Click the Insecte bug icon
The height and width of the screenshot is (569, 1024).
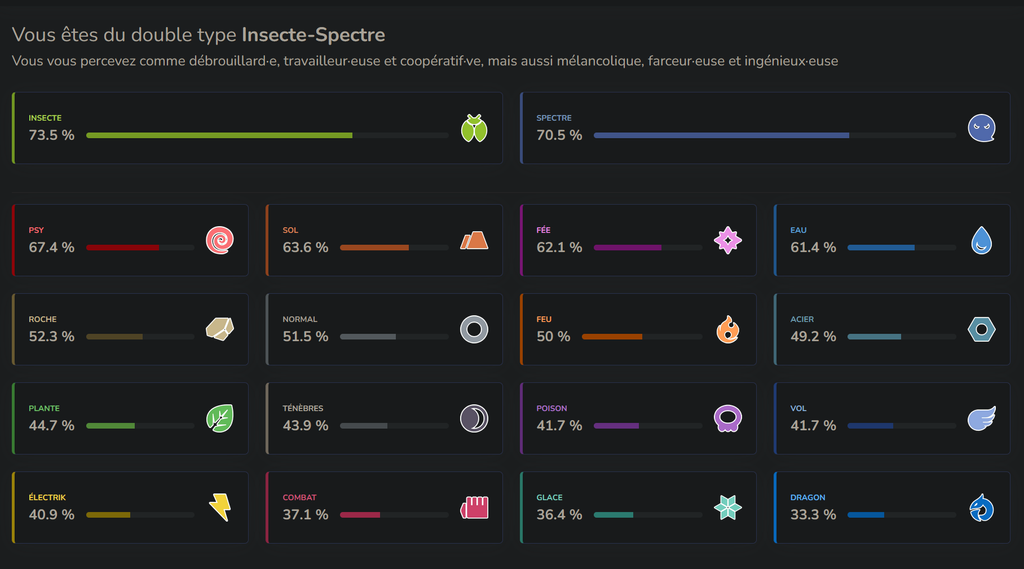[474, 128]
